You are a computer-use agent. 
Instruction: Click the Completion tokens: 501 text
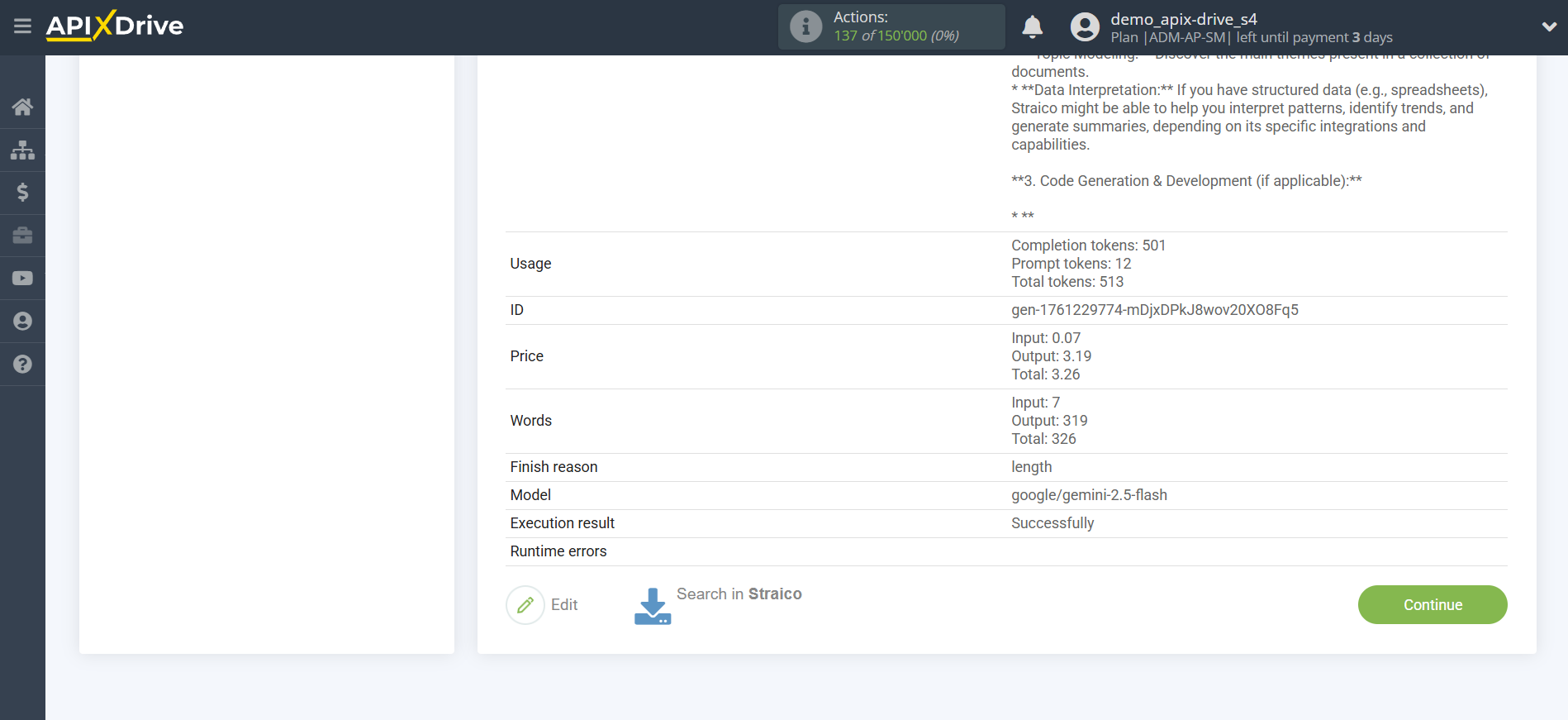coord(1088,246)
